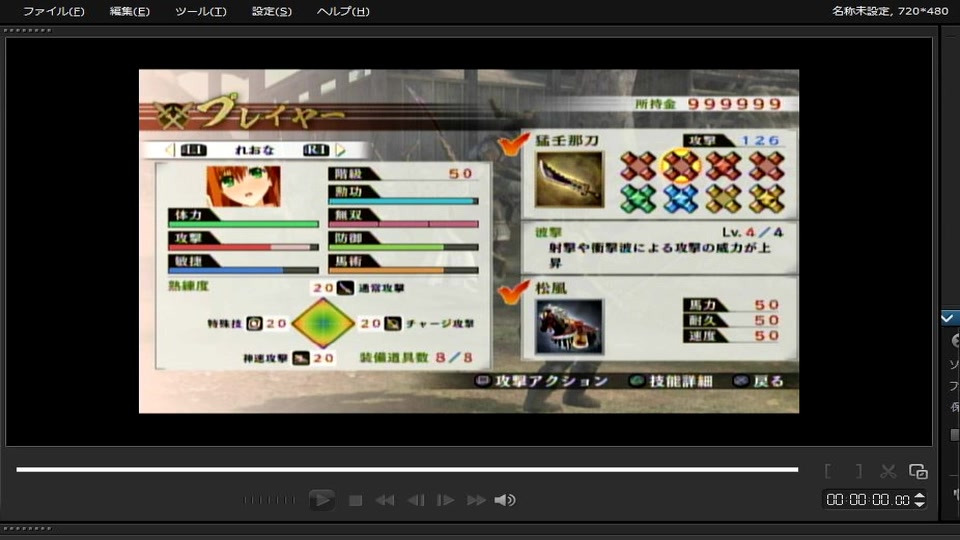Click the 体力 green stat bar
The image size is (960, 540).
[244, 224]
